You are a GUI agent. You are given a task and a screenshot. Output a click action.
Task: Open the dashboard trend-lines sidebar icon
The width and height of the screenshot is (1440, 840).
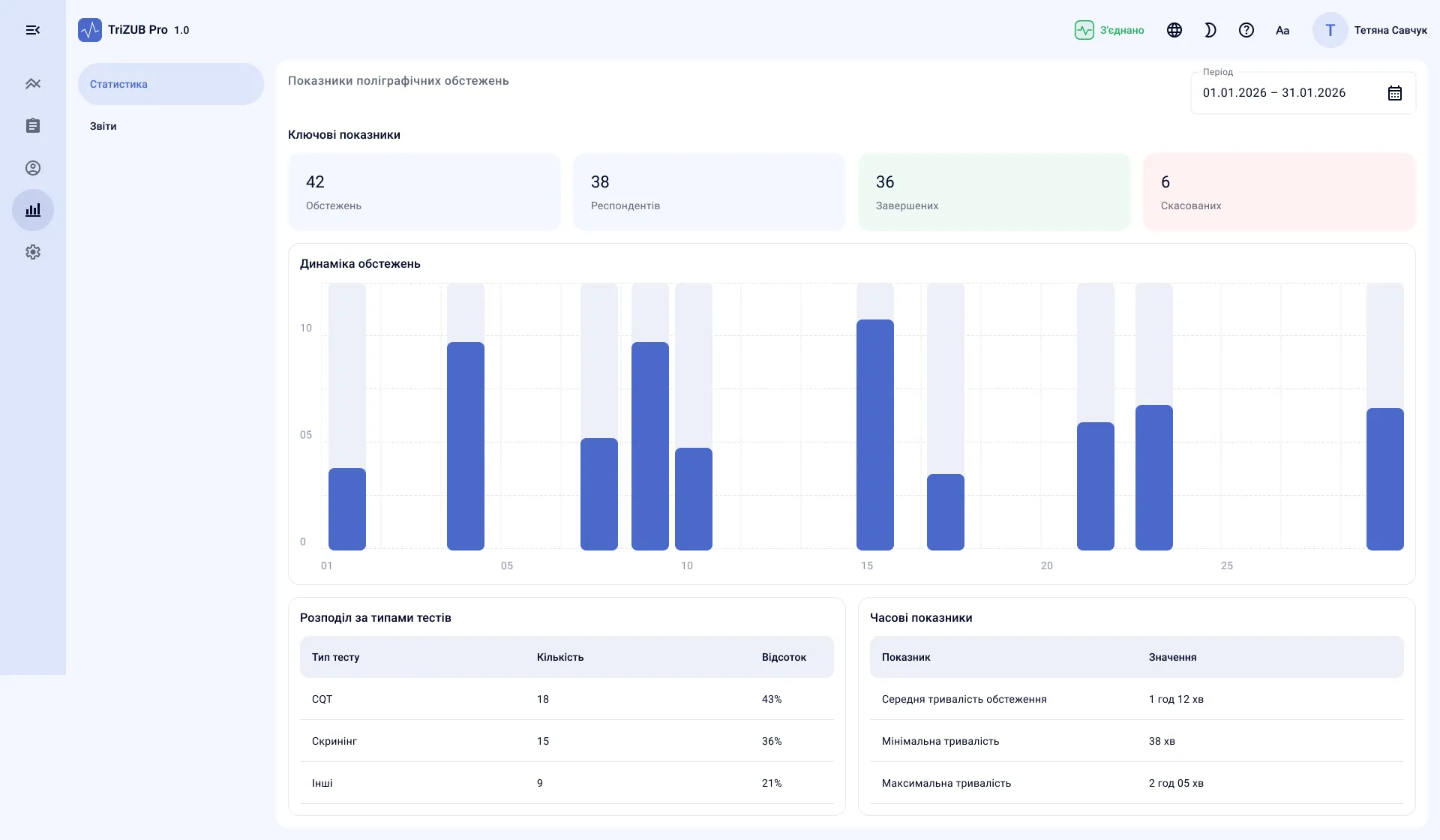coord(33,84)
